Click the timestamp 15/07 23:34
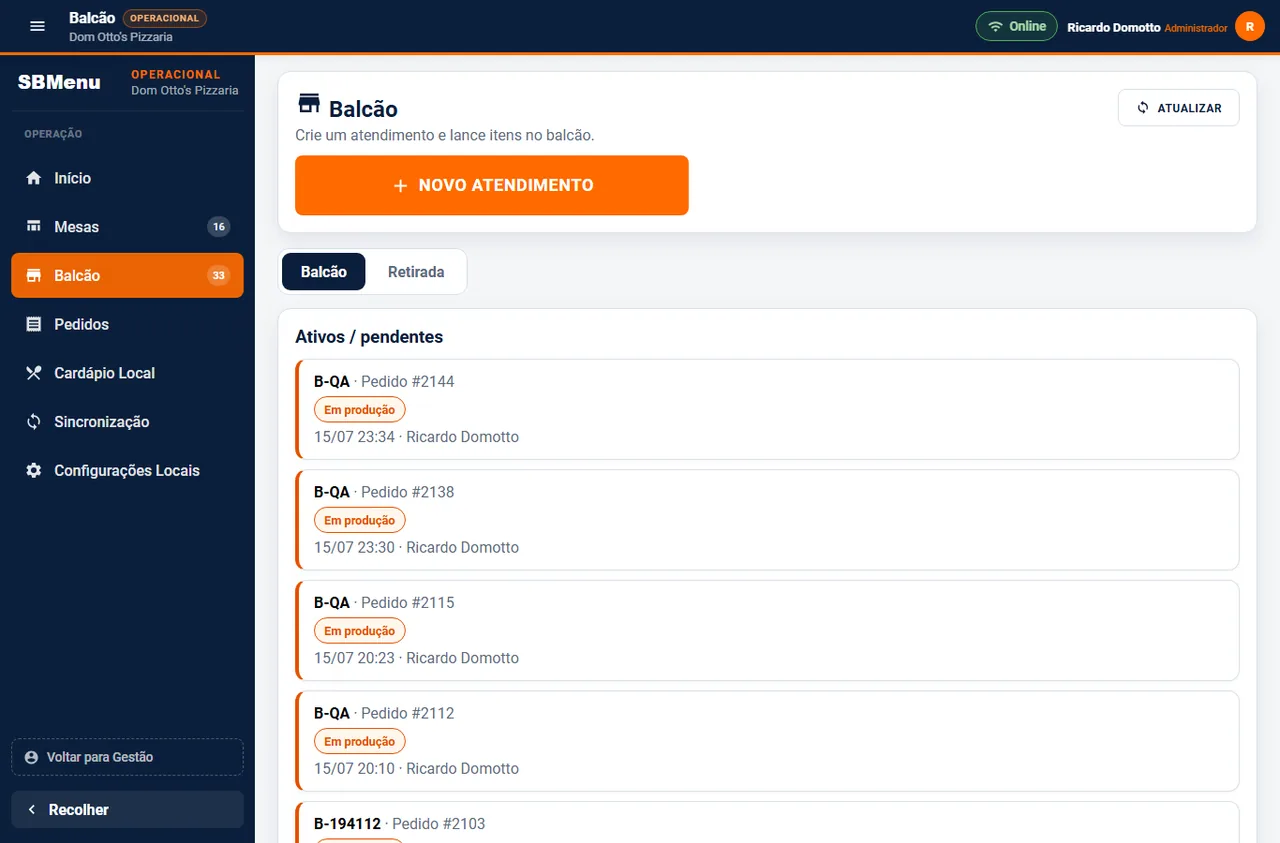The image size is (1280, 843). 354,437
